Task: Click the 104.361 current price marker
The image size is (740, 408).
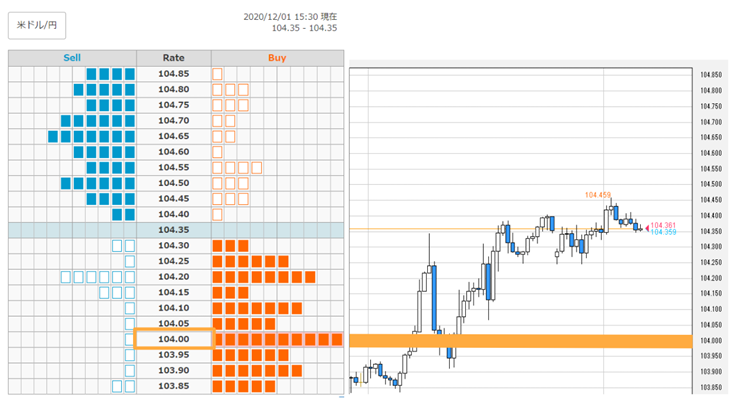Action: point(663,225)
